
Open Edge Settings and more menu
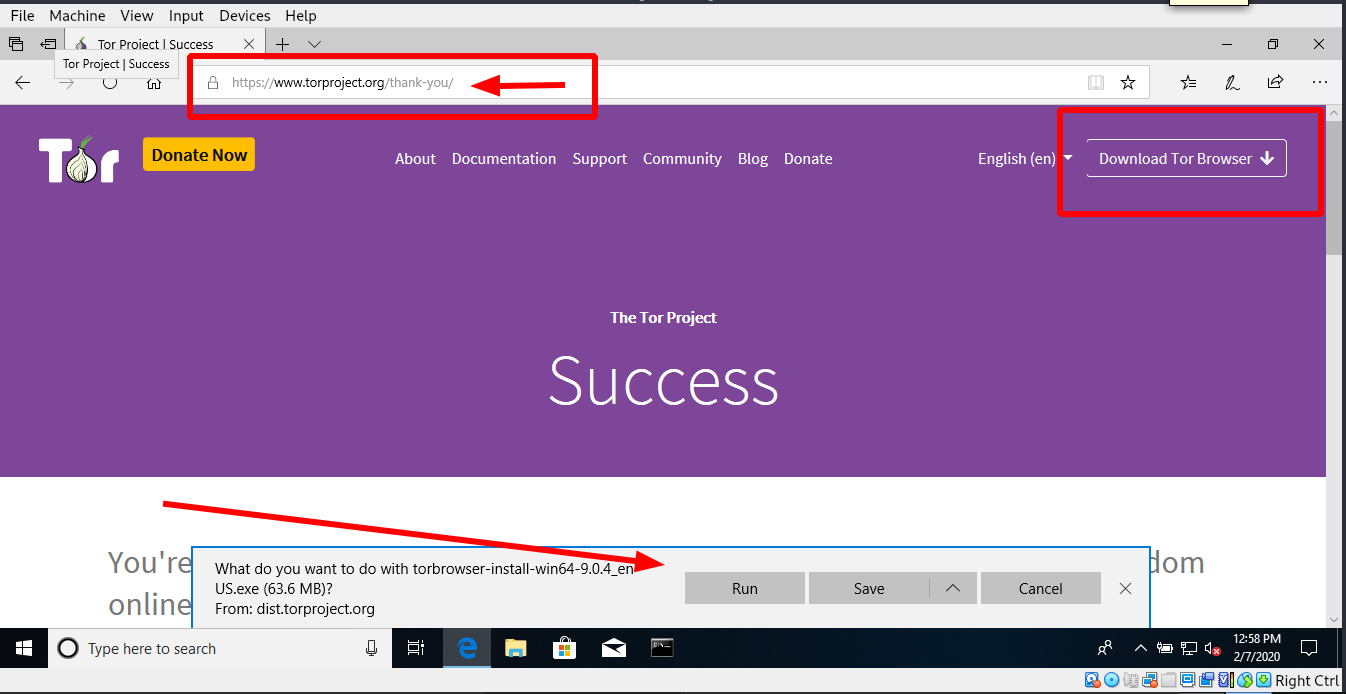tap(1320, 83)
